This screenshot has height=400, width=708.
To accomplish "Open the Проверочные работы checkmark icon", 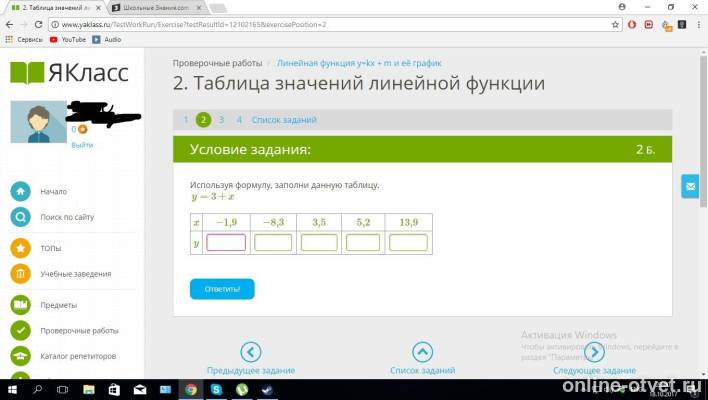I will tap(20, 330).
